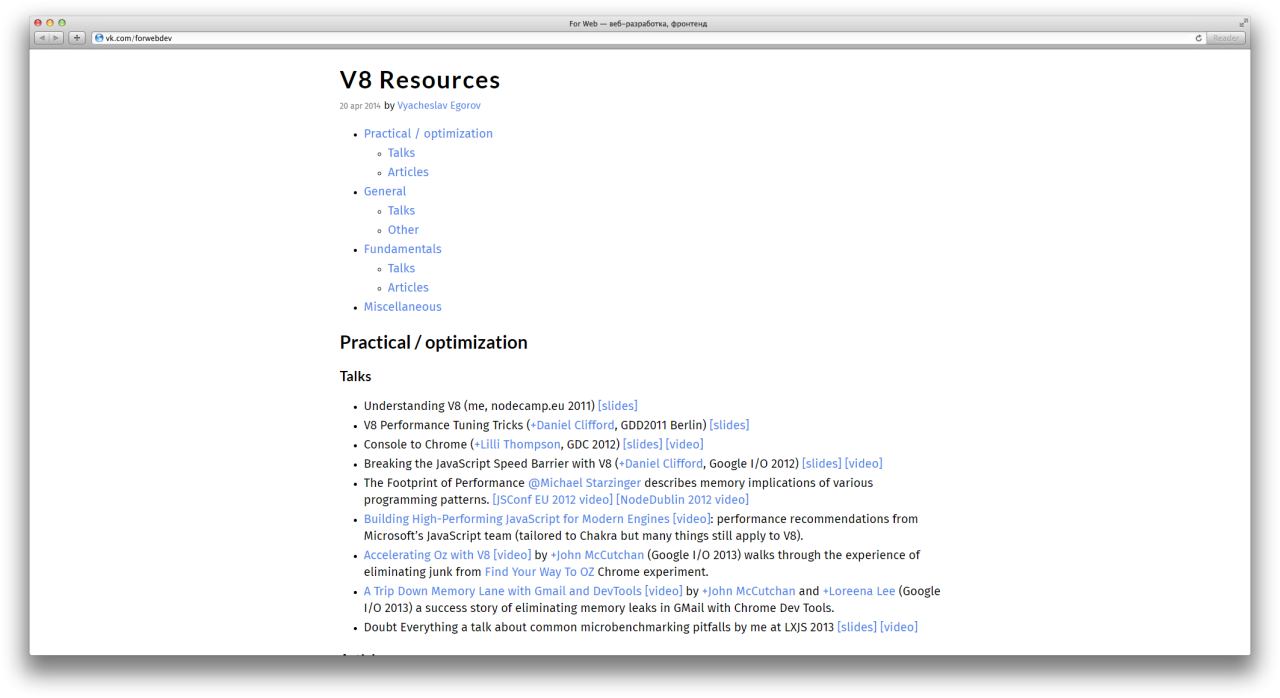
Task: Open +Daniel Clifford link in Speed Barrier talk
Action: click(x=660, y=463)
